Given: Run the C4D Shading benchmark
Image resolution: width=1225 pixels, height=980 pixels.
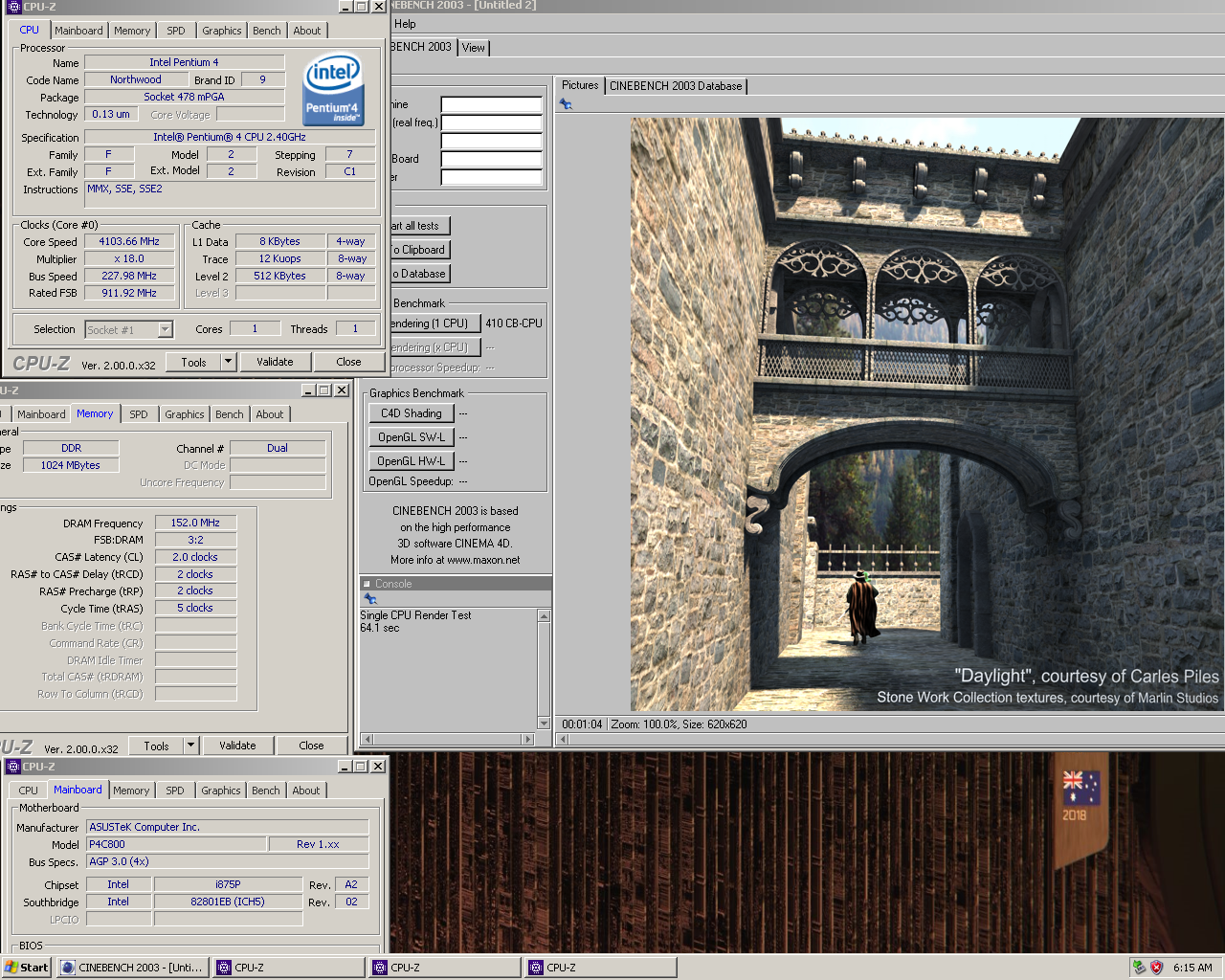Looking at the screenshot, I should click(x=412, y=413).
